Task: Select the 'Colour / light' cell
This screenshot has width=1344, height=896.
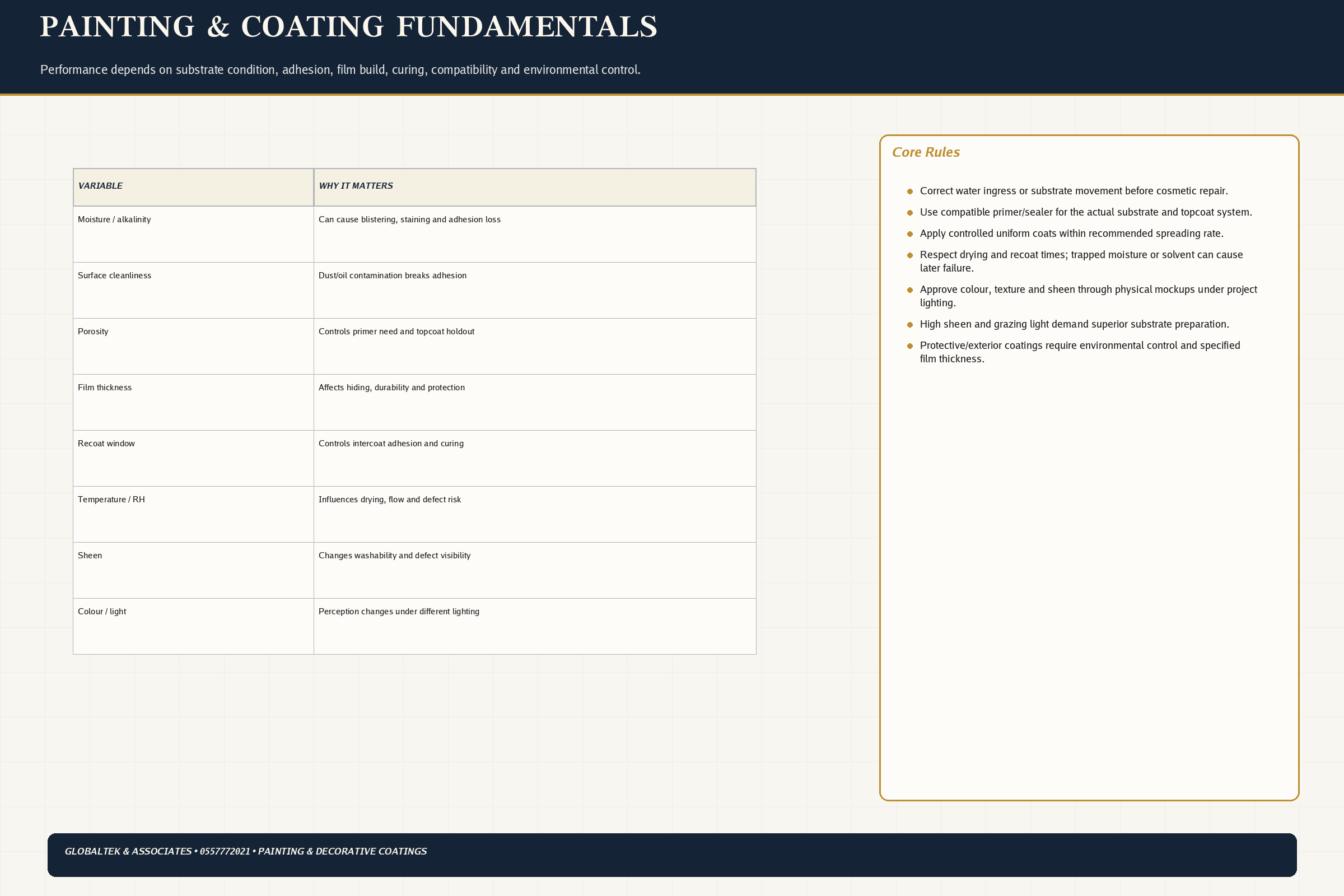Action: click(x=193, y=626)
